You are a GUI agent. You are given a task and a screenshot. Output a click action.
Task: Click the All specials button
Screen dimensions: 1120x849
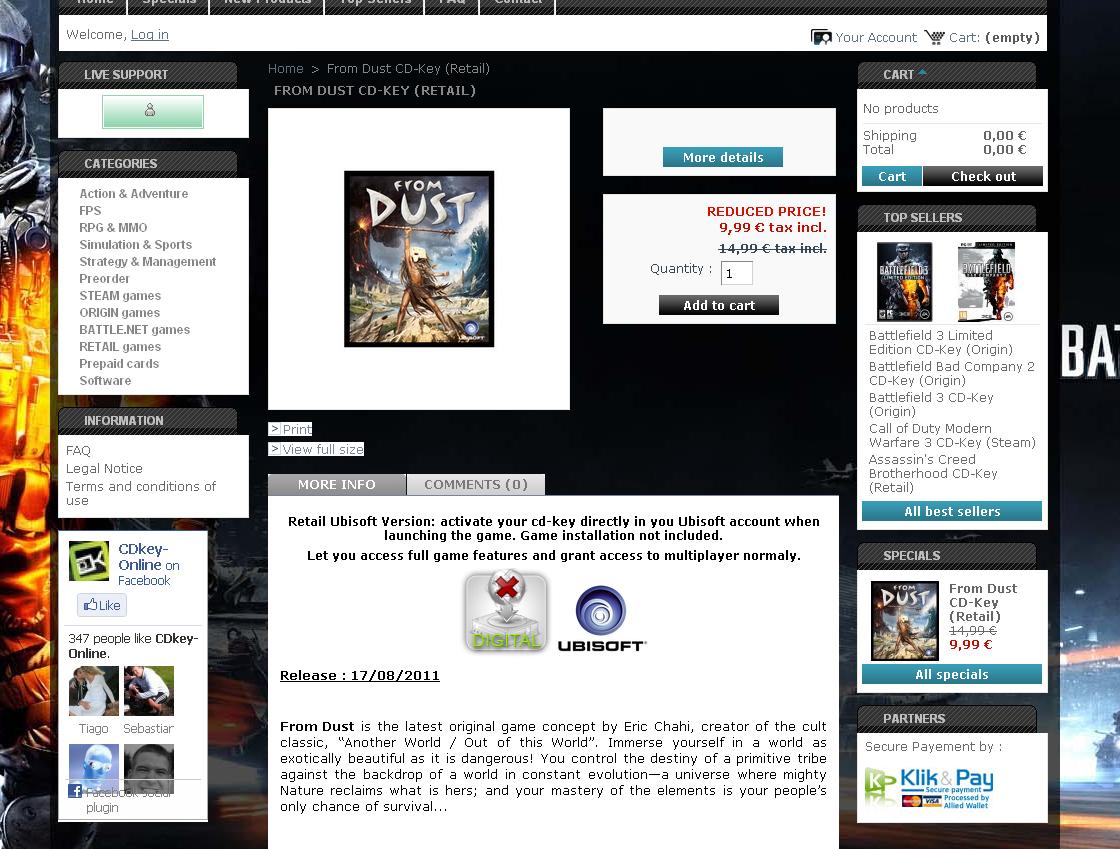pyautogui.click(x=951, y=675)
